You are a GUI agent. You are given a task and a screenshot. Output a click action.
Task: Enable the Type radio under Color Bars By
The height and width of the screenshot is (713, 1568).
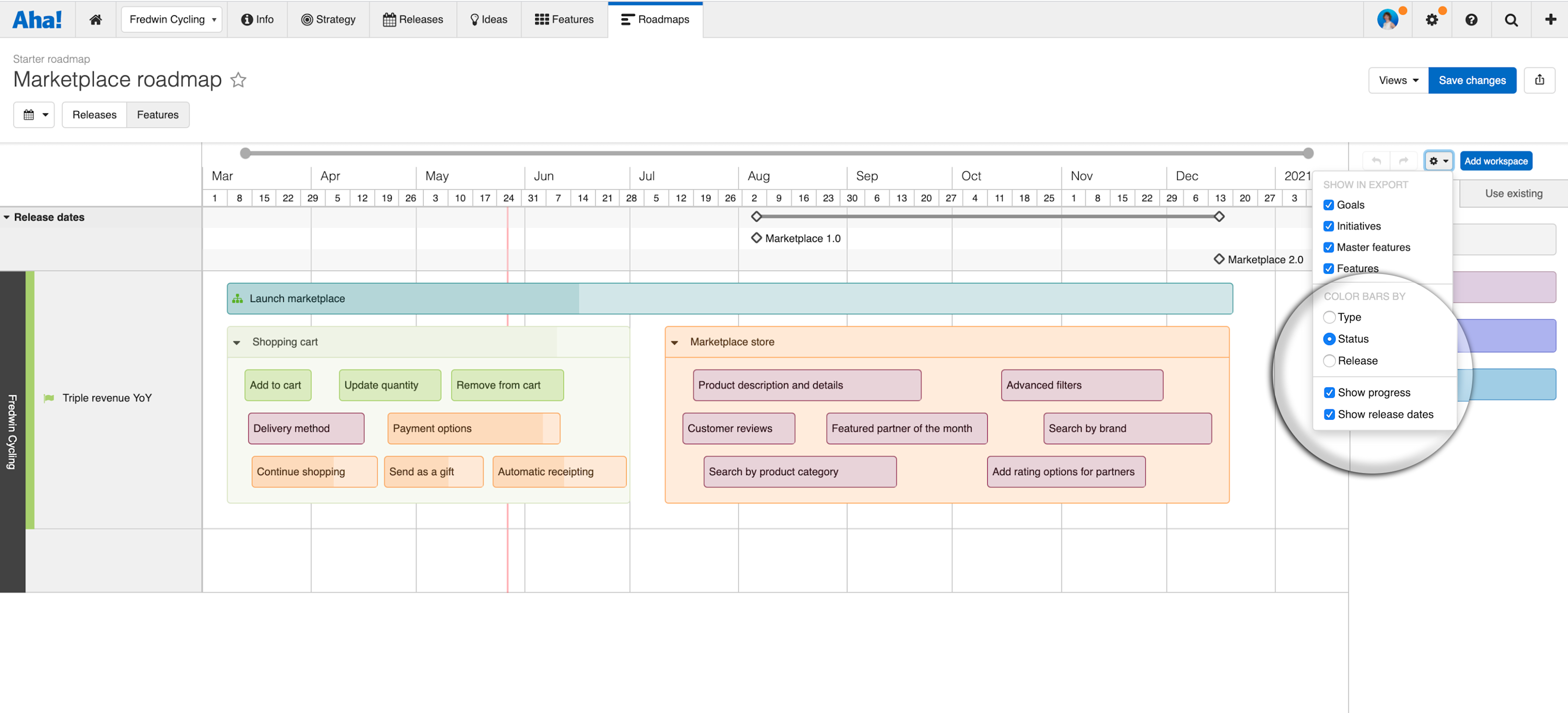coord(1329,317)
